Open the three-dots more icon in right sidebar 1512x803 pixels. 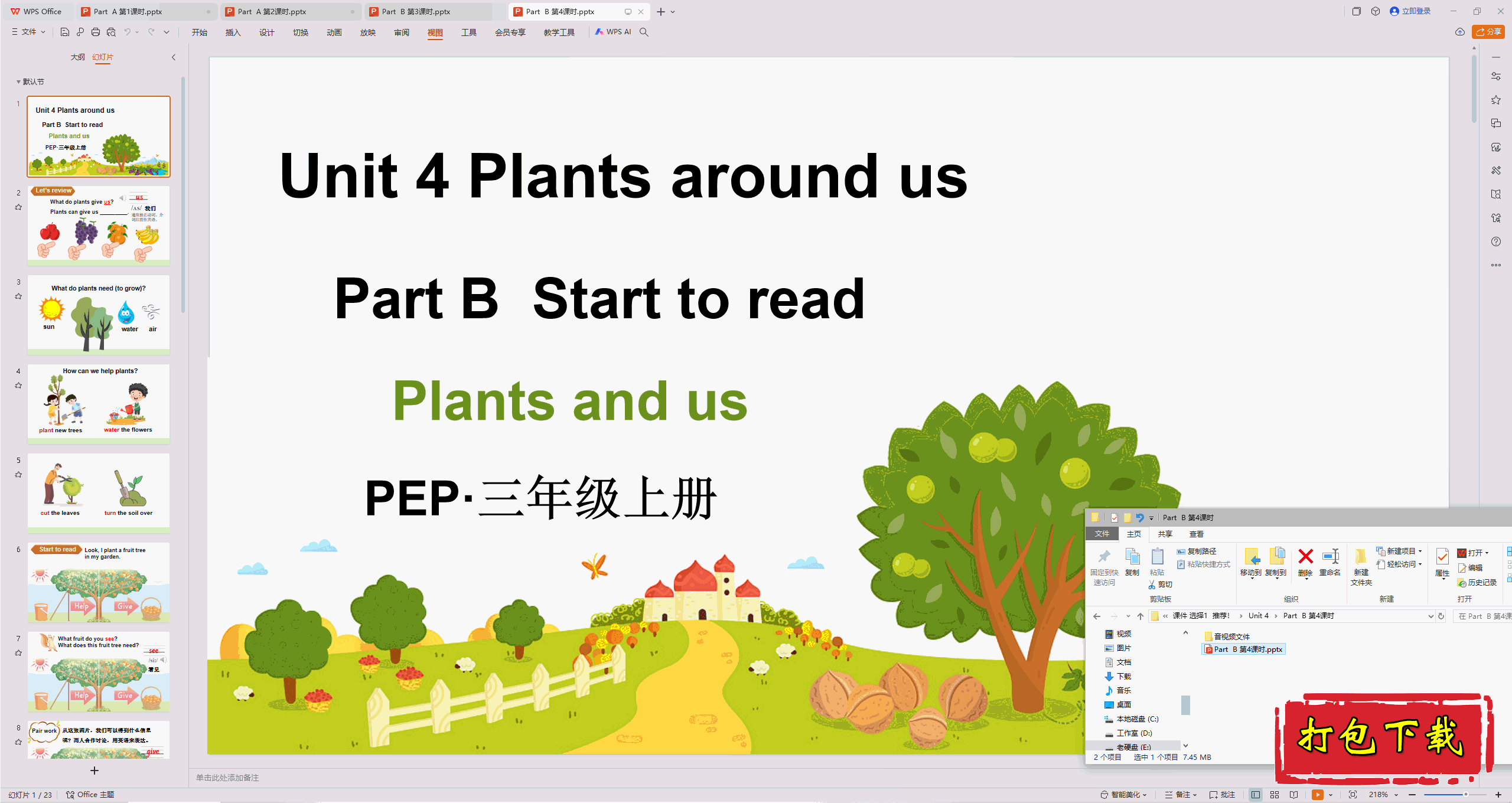click(1496, 265)
